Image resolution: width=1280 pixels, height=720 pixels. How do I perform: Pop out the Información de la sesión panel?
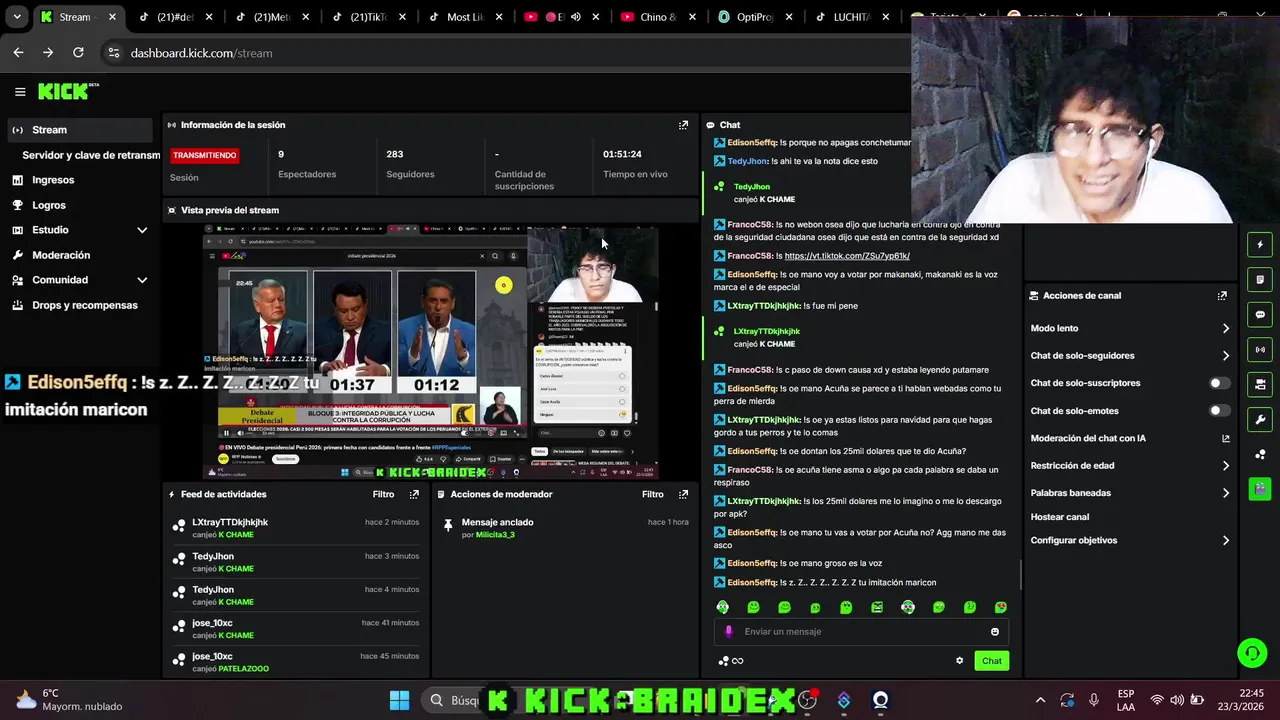[684, 125]
